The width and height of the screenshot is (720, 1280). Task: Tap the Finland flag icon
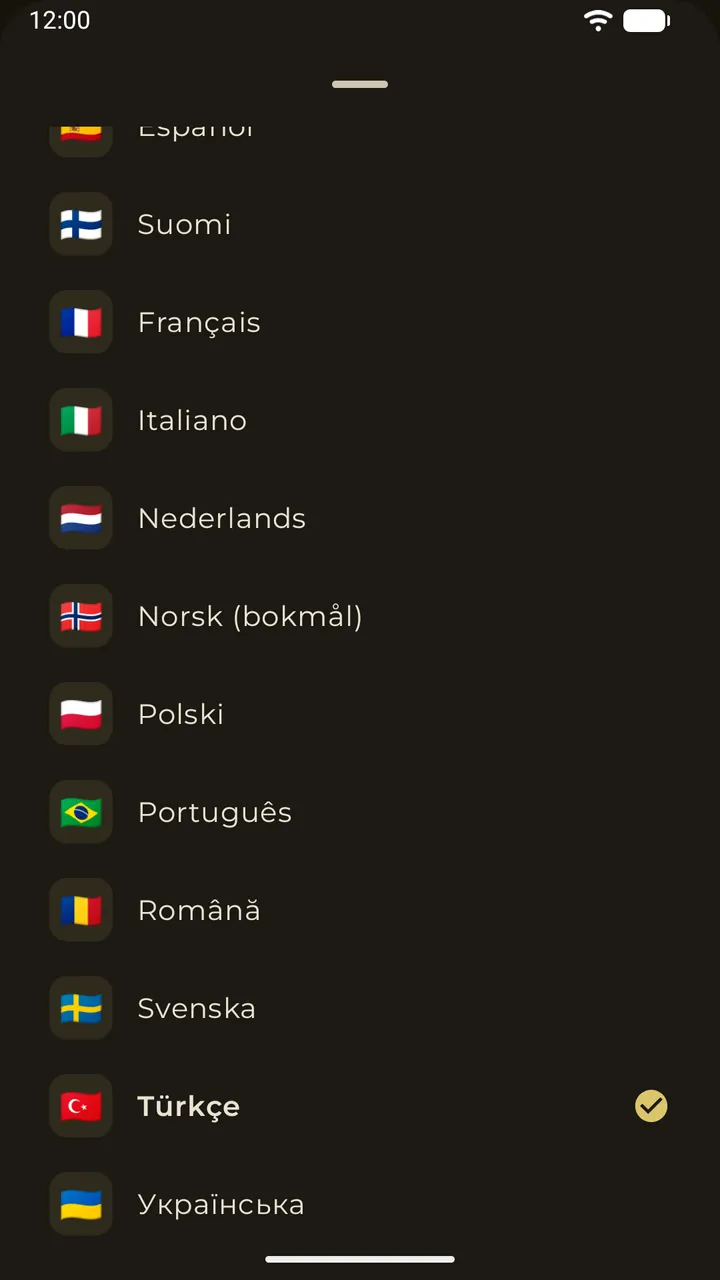tap(81, 224)
